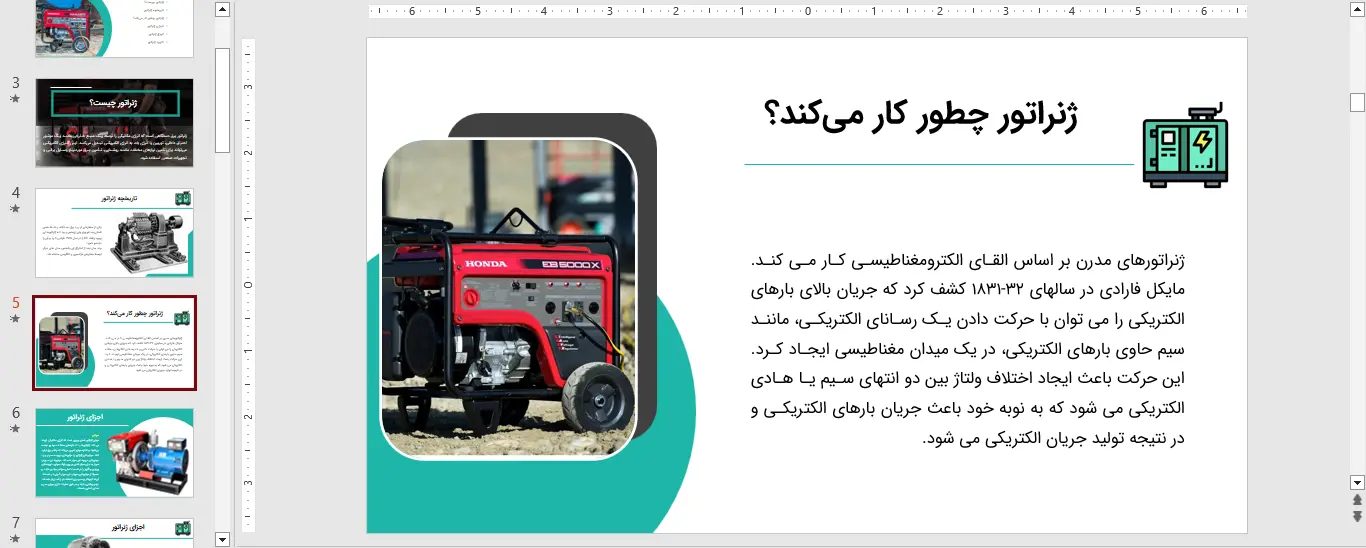The width and height of the screenshot is (1366, 548).
Task: Click the animation star under slide number 3
Action: pyautogui.click(x=15, y=99)
